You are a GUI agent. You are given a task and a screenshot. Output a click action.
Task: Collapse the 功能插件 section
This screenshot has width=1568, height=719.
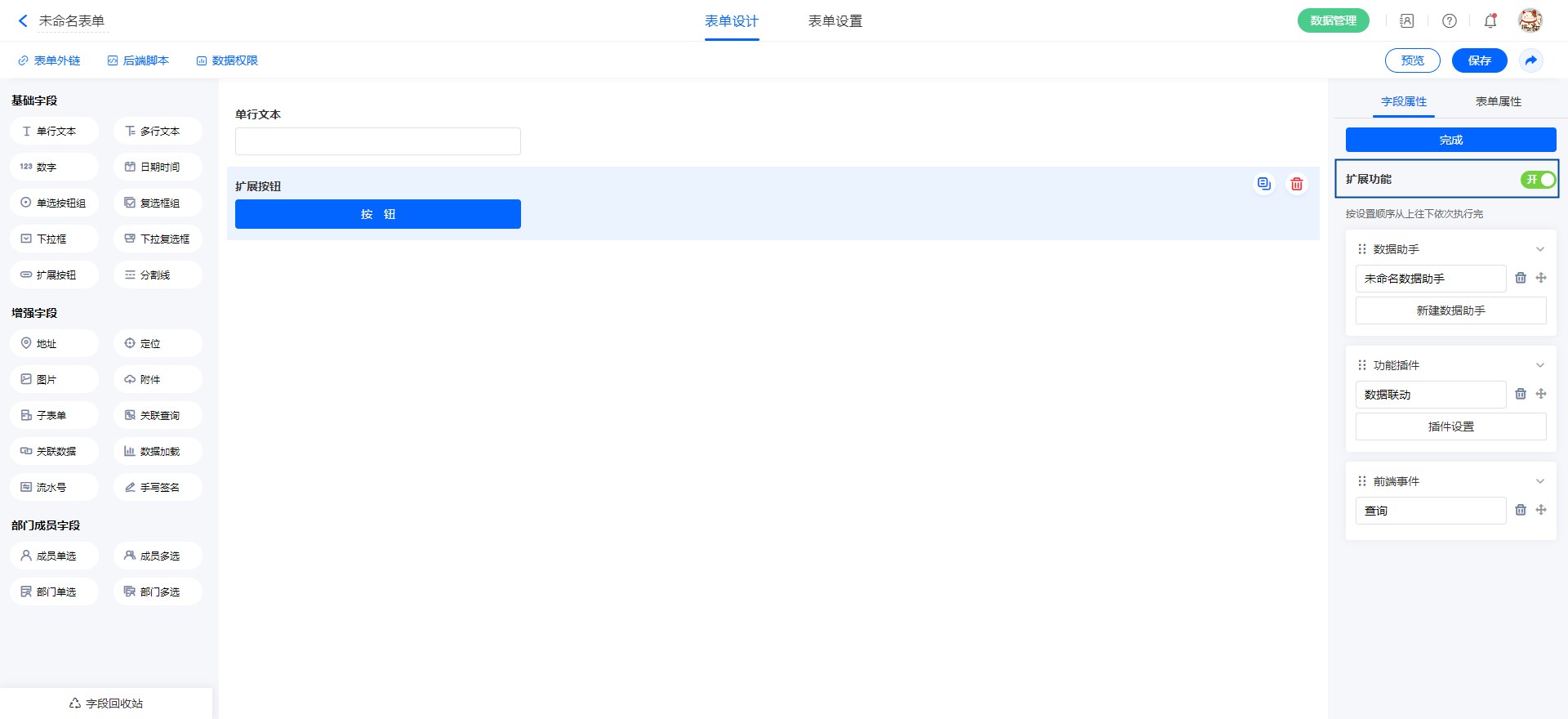[x=1539, y=365]
